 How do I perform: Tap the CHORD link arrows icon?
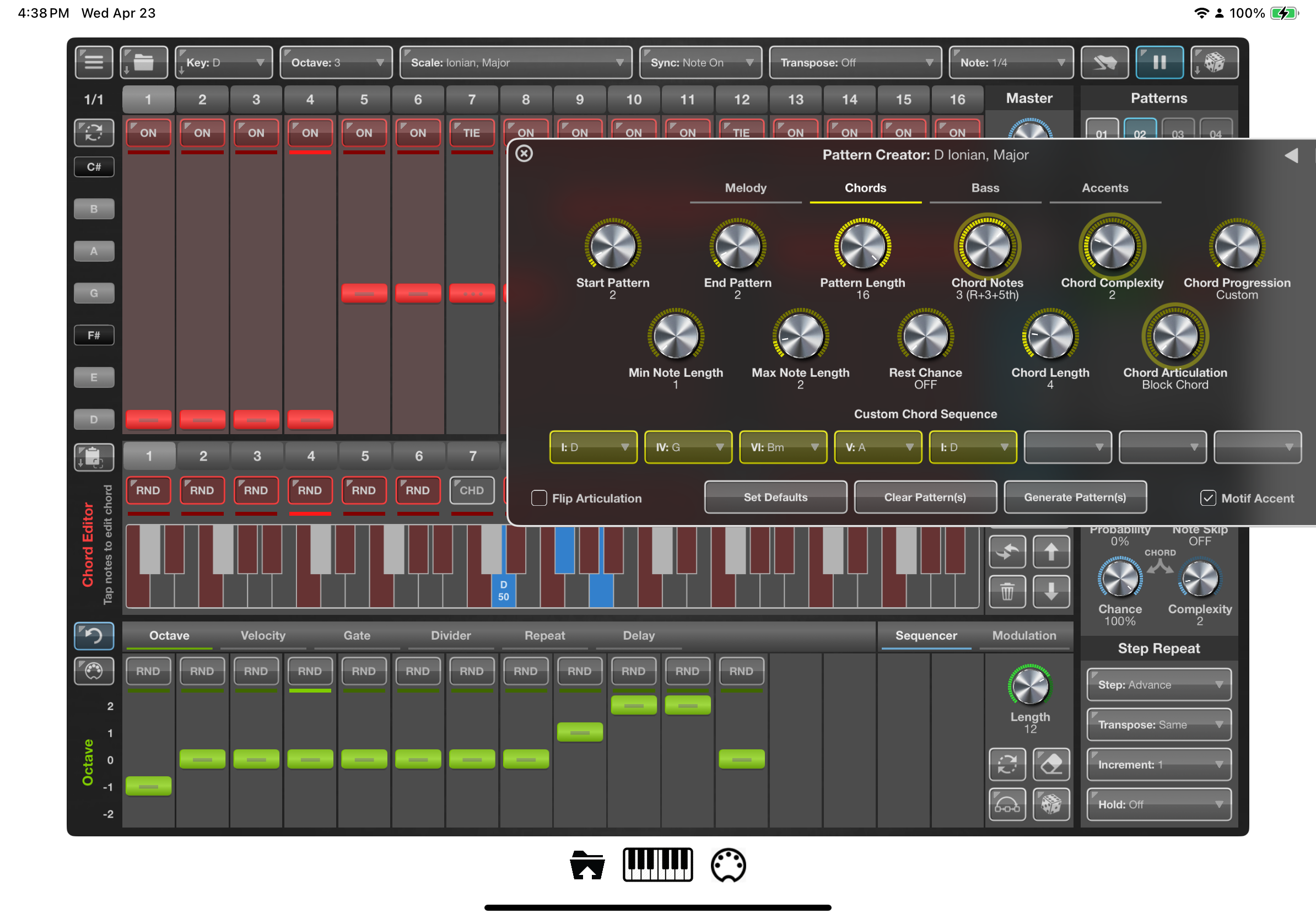pyautogui.click(x=1160, y=566)
